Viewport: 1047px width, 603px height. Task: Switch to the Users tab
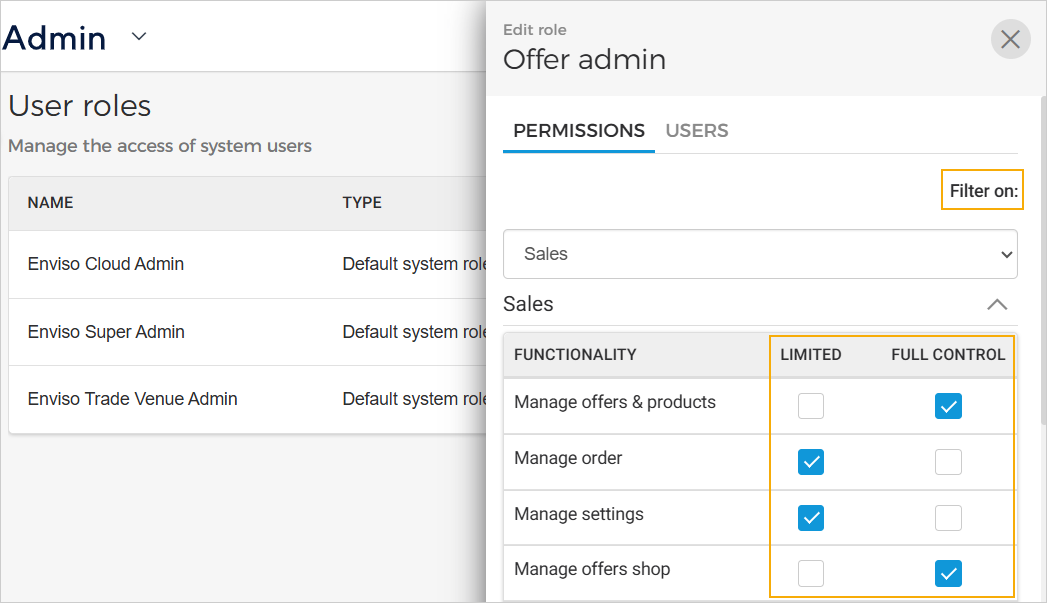696,131
